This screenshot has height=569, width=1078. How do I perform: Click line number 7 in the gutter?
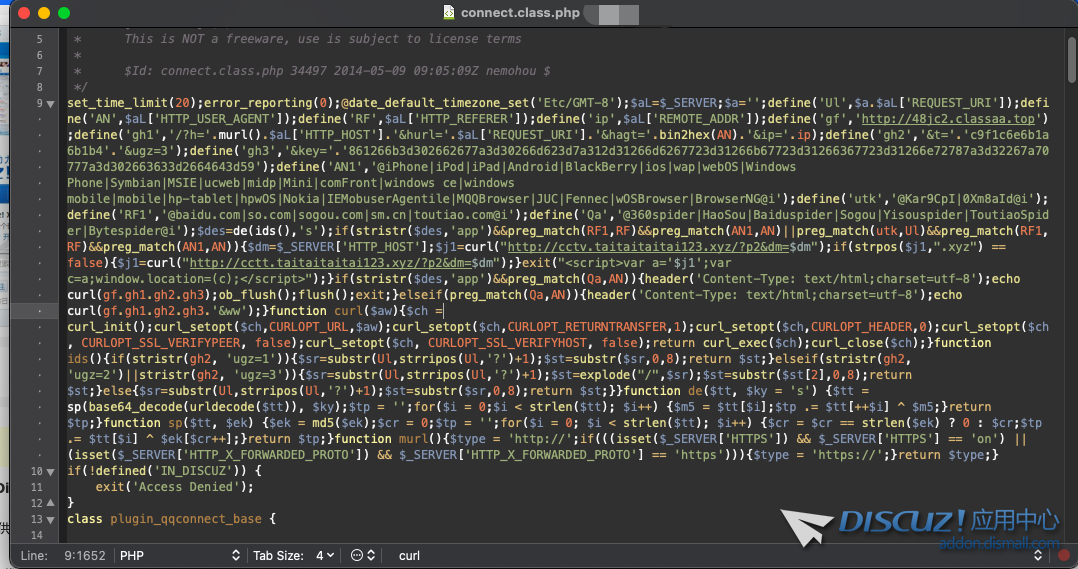39,71
